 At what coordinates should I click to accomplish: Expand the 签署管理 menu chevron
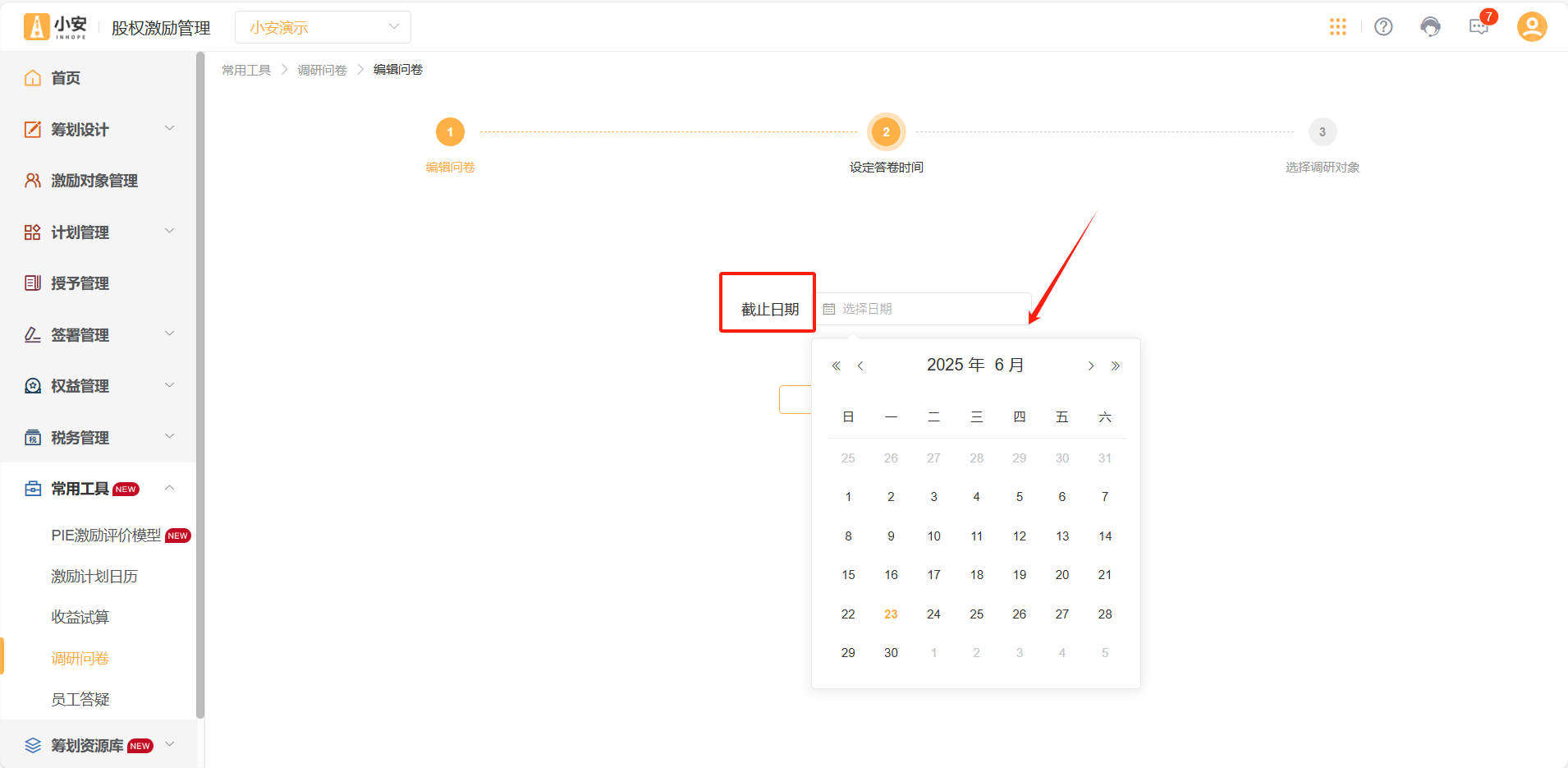pos(170,333)
